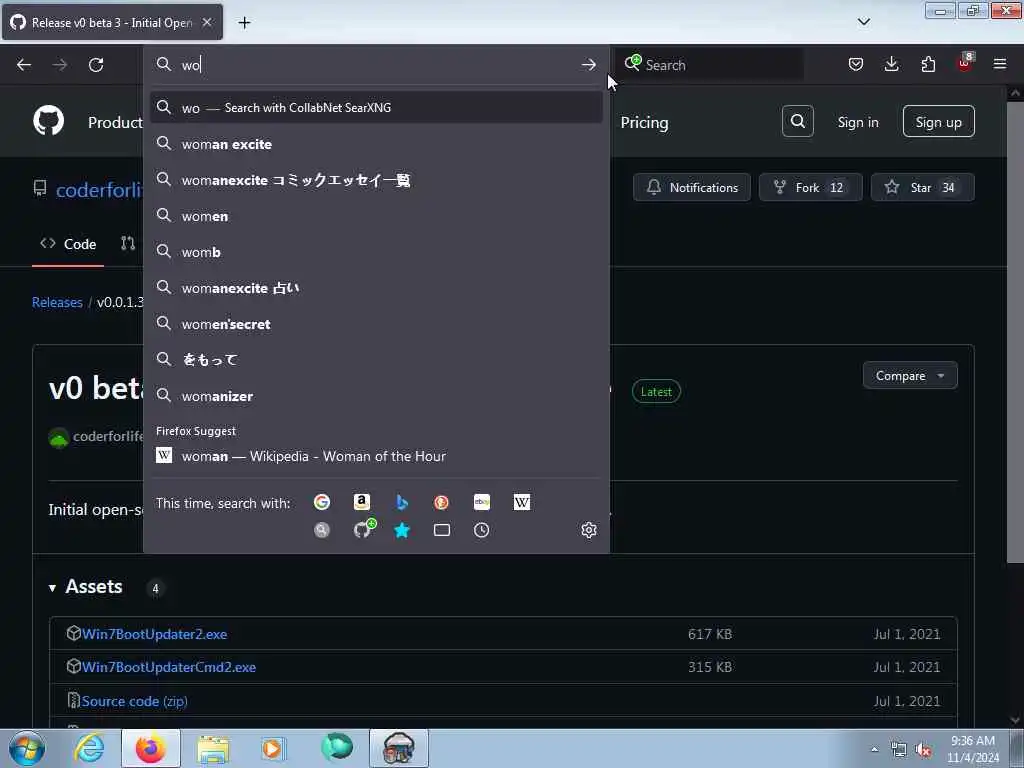Choose 'women'secret' suggestion
The image size is (1024, 768).
click(376, 324)
